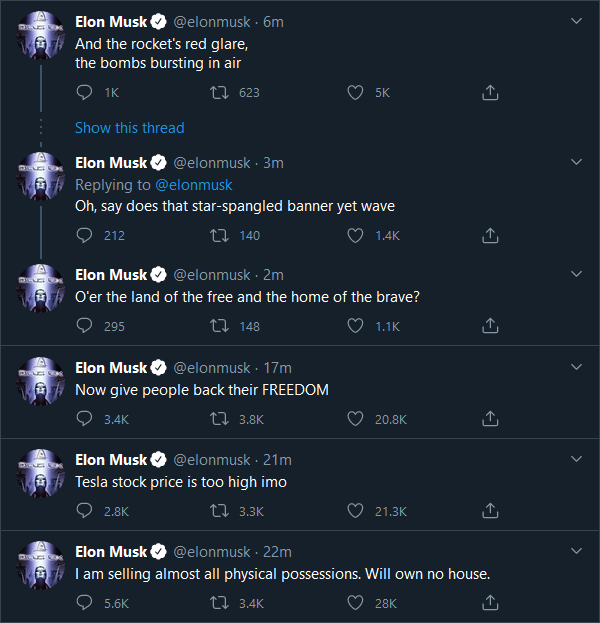
Task: Like the 'star-spangled banner yet wave' tweet
Action: [x=355, y=236]
